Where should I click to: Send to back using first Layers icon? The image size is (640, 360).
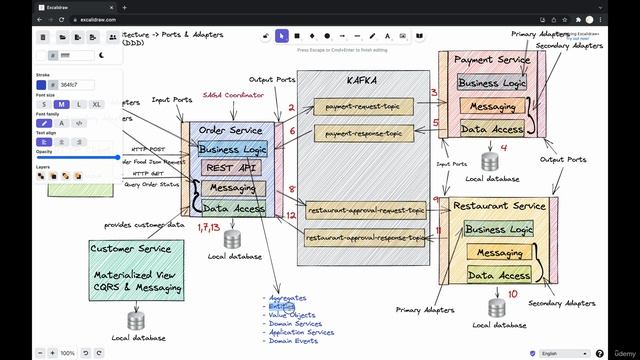[x=41, y=176]
